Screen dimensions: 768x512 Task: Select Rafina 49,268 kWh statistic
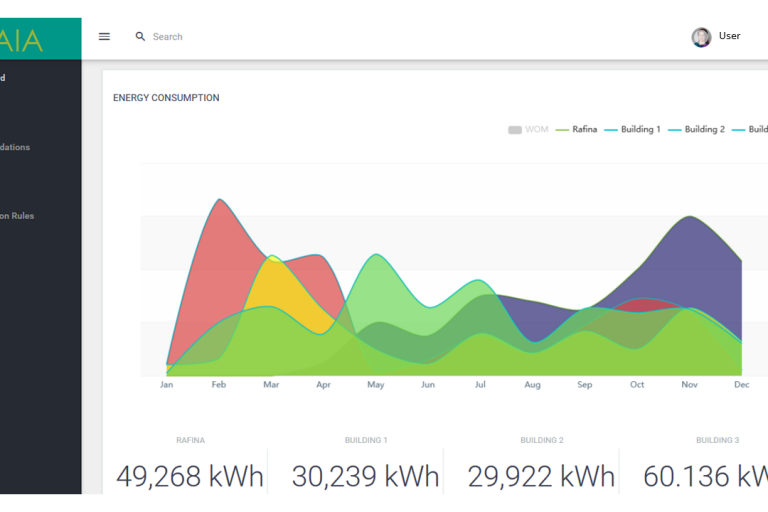tap(190, 476)
